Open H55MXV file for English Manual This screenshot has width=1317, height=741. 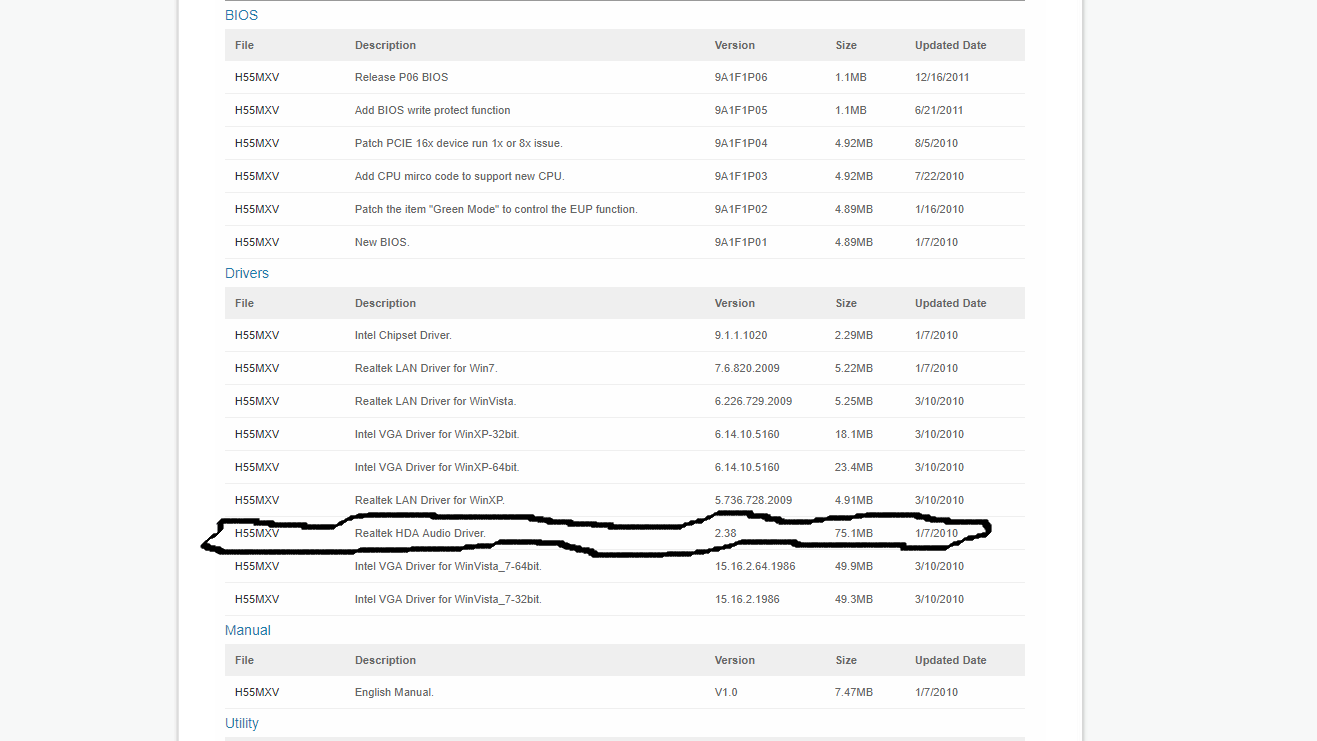257,692
